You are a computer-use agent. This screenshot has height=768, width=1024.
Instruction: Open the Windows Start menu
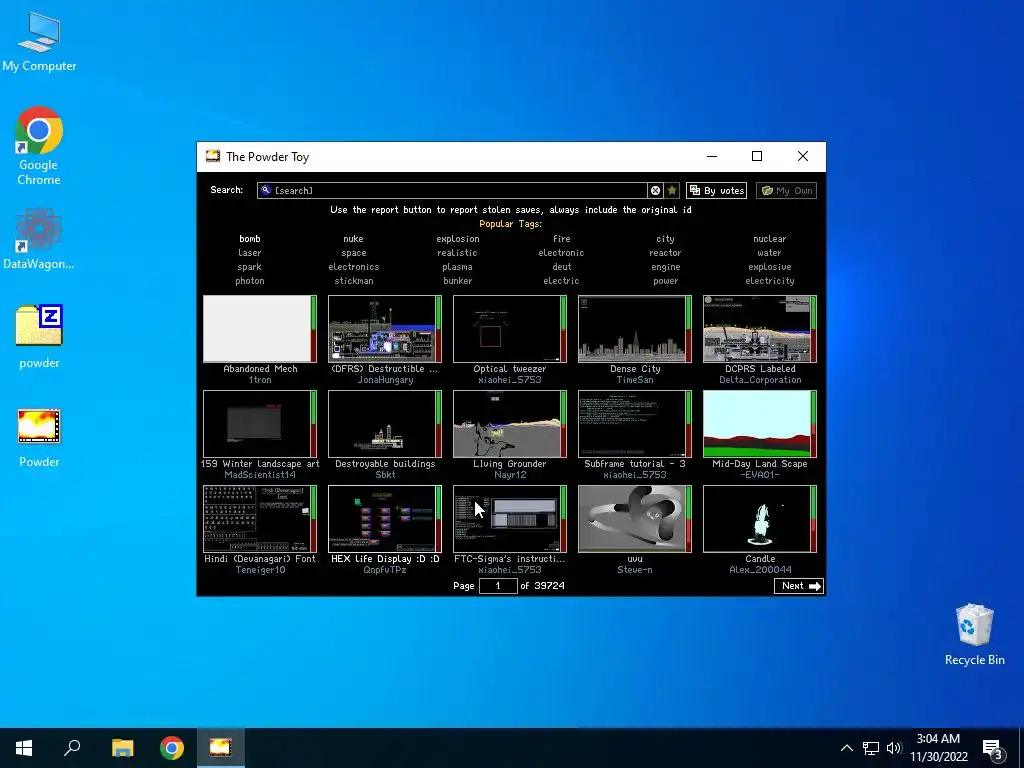24,748
